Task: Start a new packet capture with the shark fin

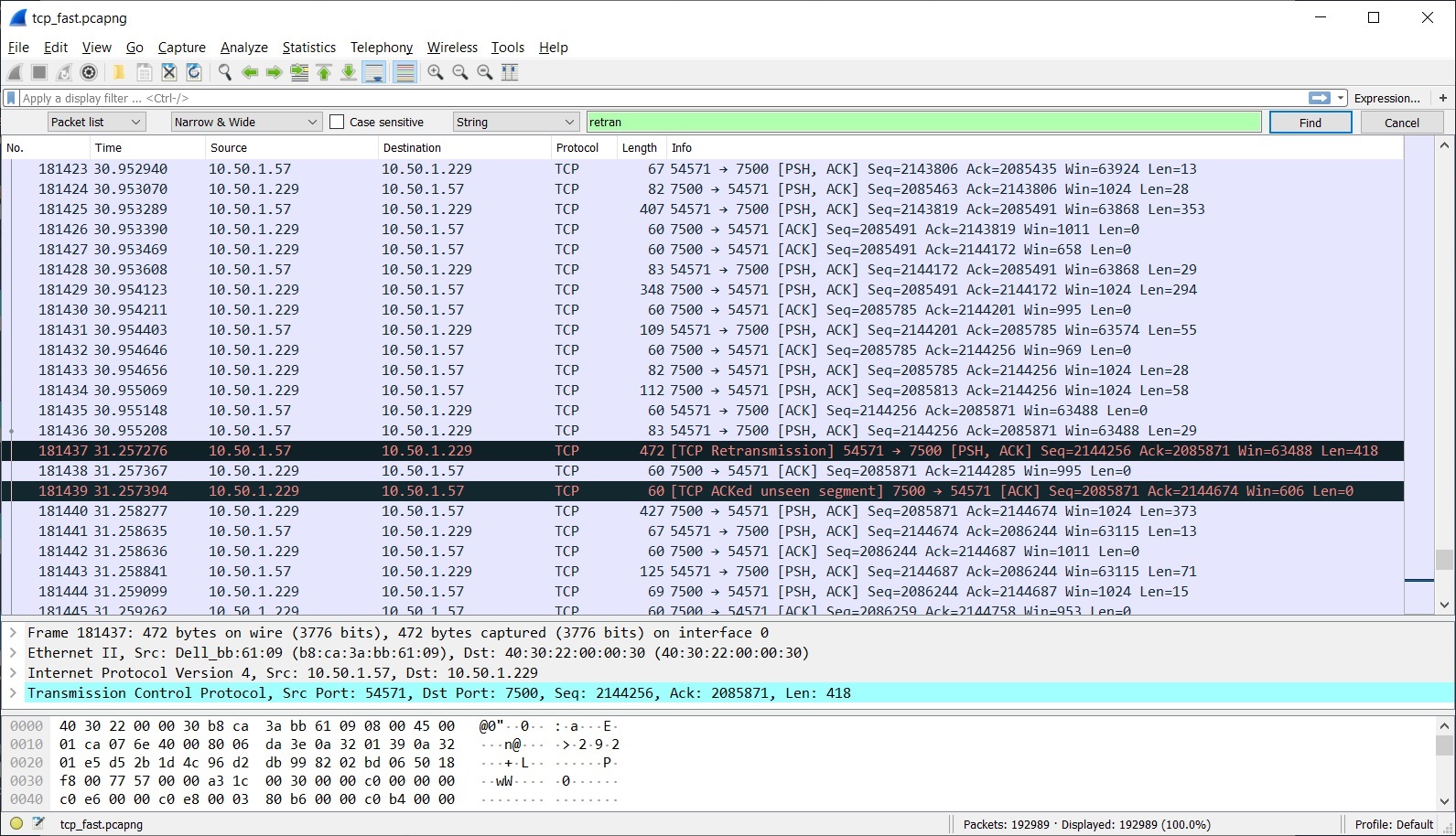Action: click(16, 72)
